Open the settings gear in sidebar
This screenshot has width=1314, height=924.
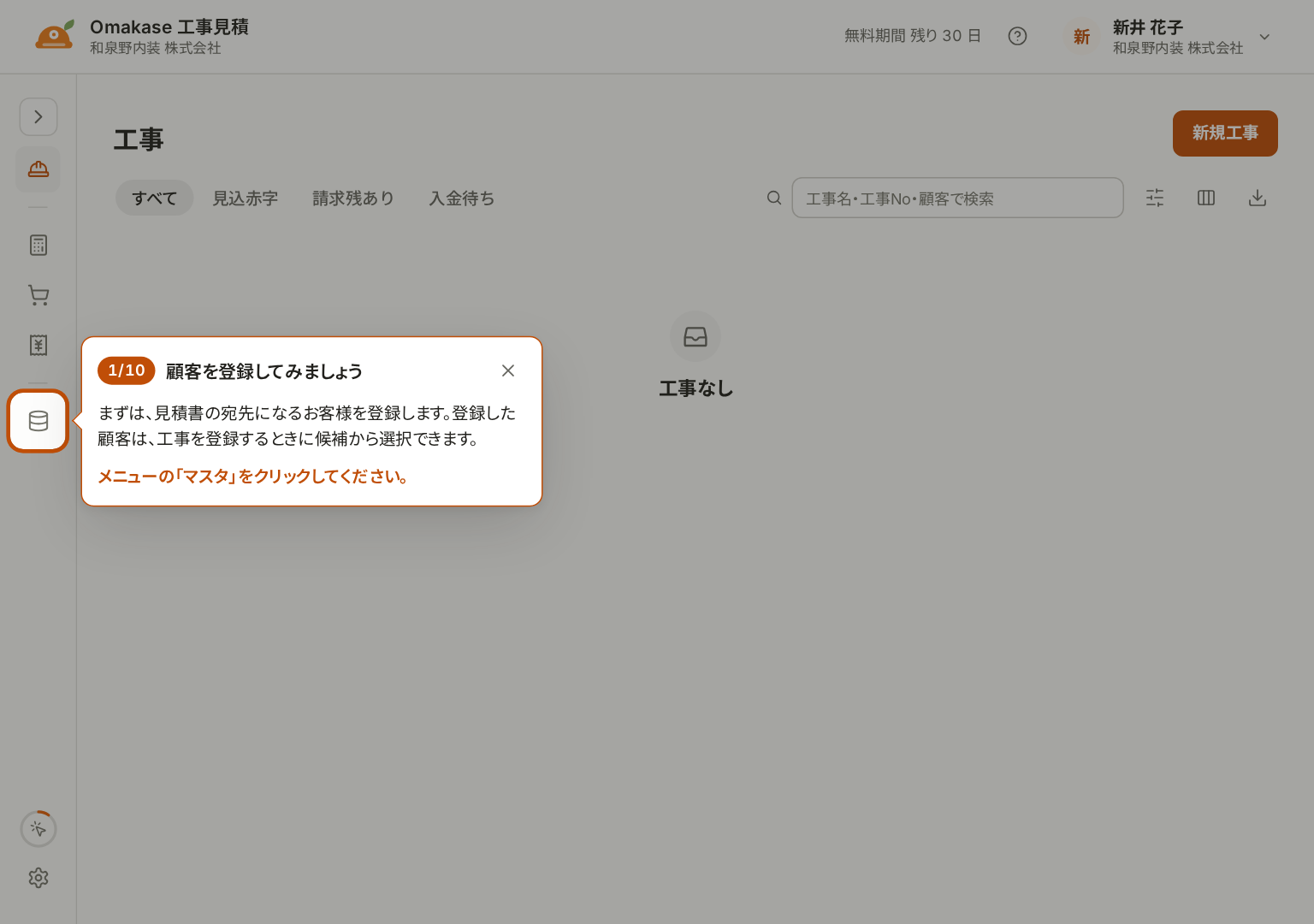click(38, 878)
